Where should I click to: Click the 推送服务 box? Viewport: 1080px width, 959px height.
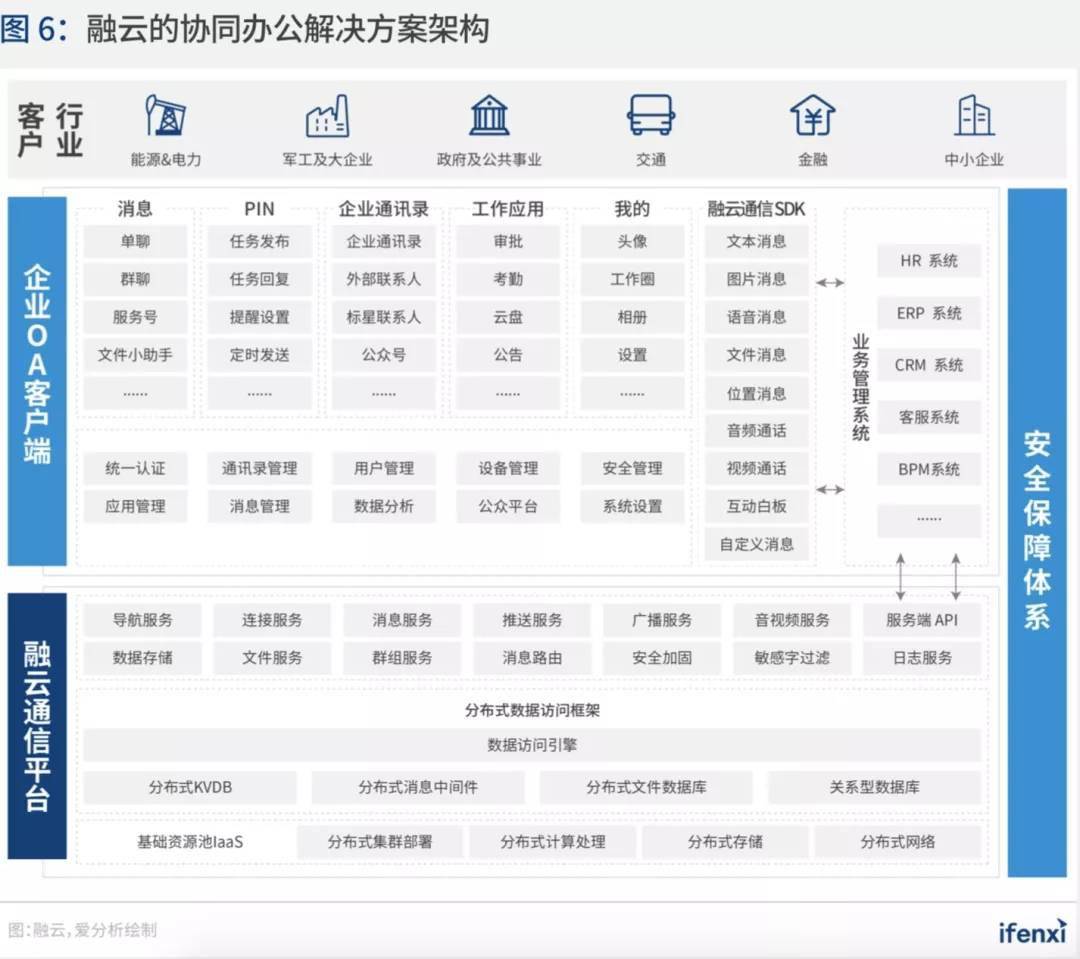[x=532, y=620]
